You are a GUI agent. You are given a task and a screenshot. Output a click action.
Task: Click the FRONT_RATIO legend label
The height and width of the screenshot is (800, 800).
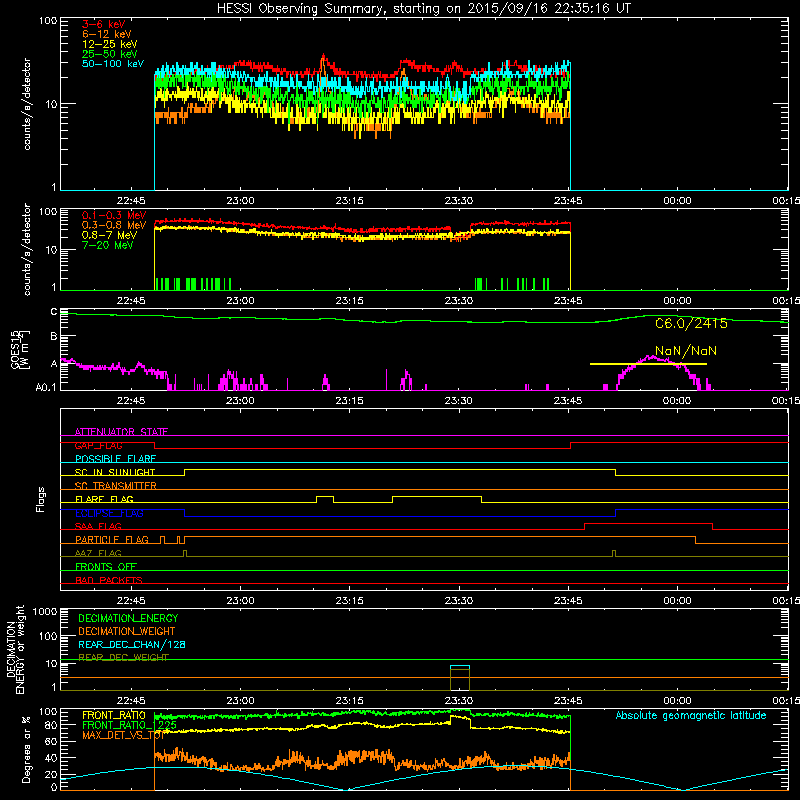point(114,715)
